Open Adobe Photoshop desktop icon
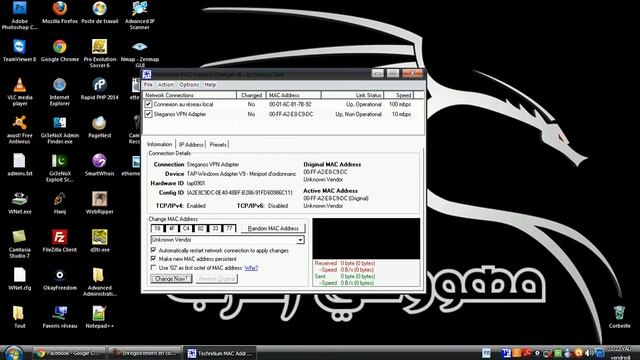Screen dimensions: 640x360 [x=19, y=16]
